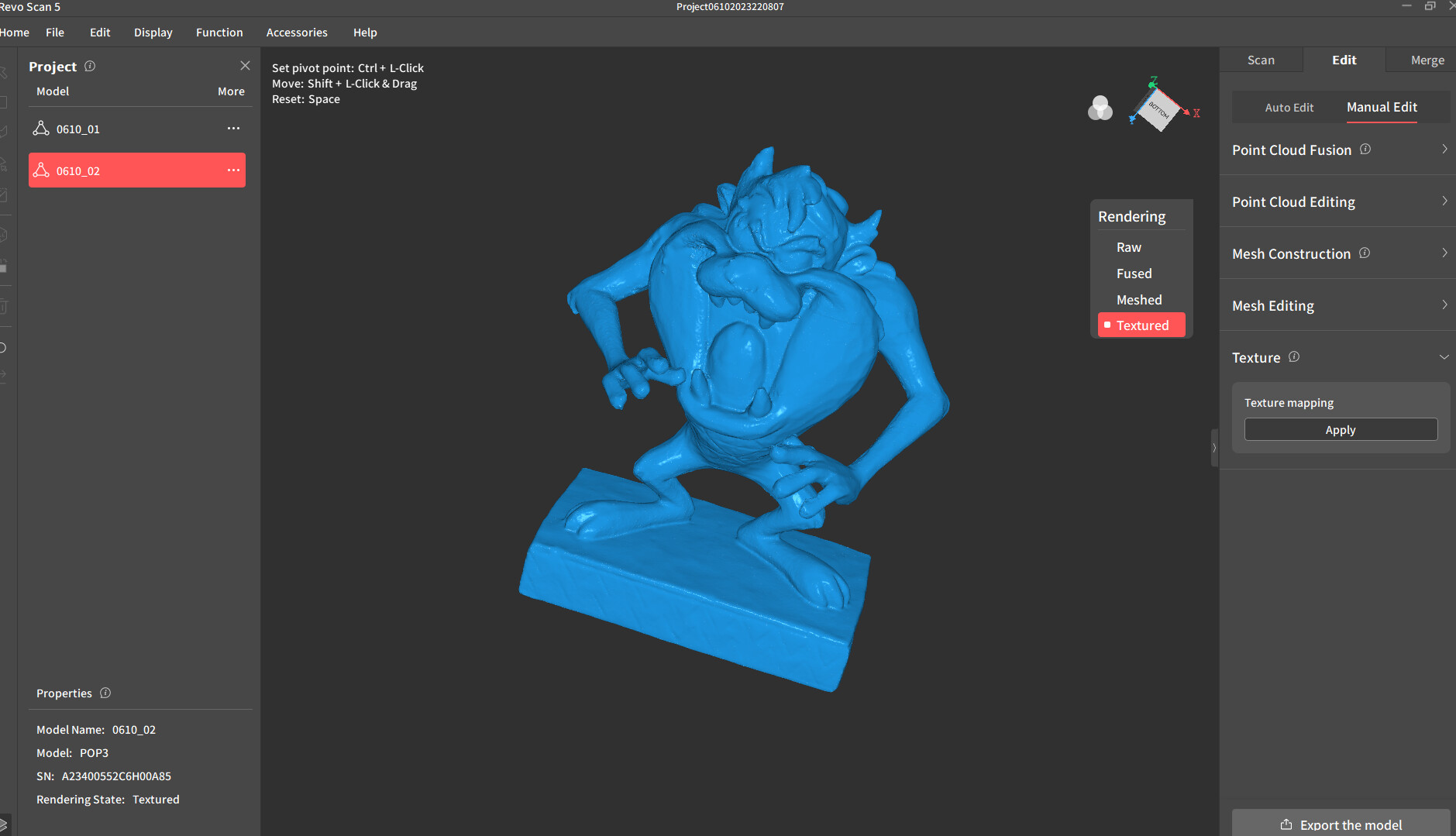This screenshot has height=836, width=1456.
Task: Click the BOTTOM face of view cube
Action: pyautogui.click(x=1158, y=109)
